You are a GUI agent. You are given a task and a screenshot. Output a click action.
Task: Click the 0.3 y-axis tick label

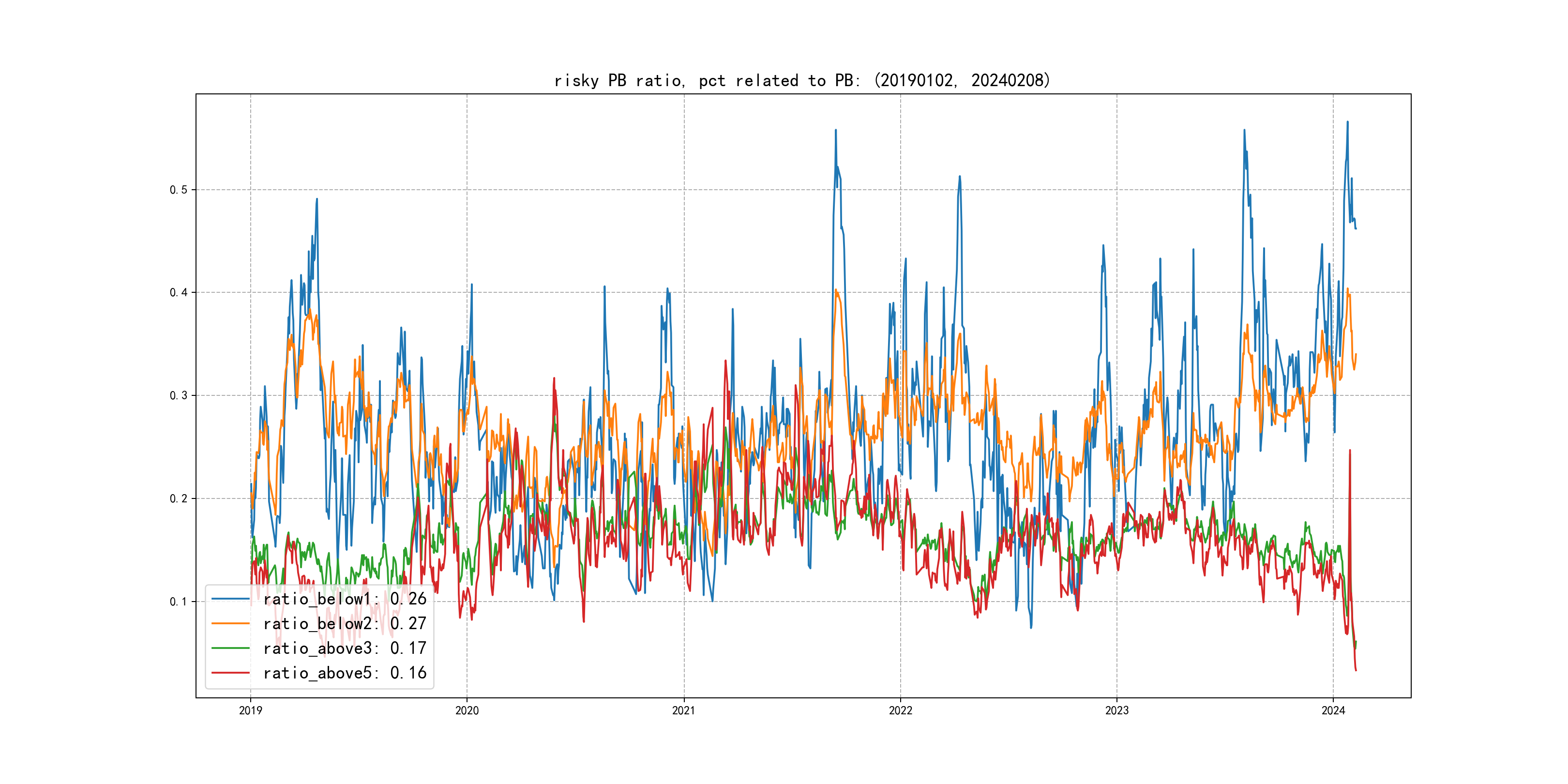click(x=179, y=396)
